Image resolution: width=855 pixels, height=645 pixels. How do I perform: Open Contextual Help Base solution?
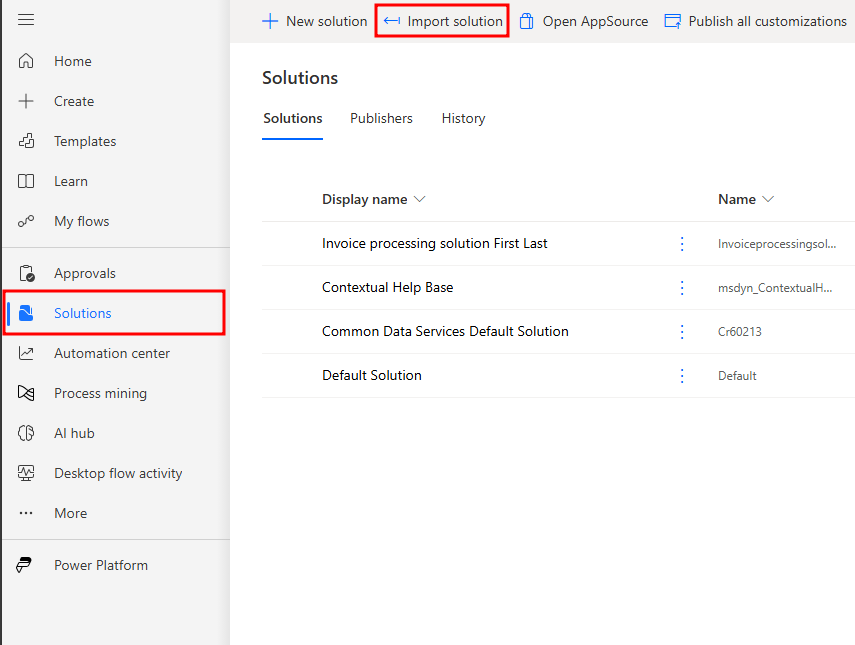tap(388, 287)
